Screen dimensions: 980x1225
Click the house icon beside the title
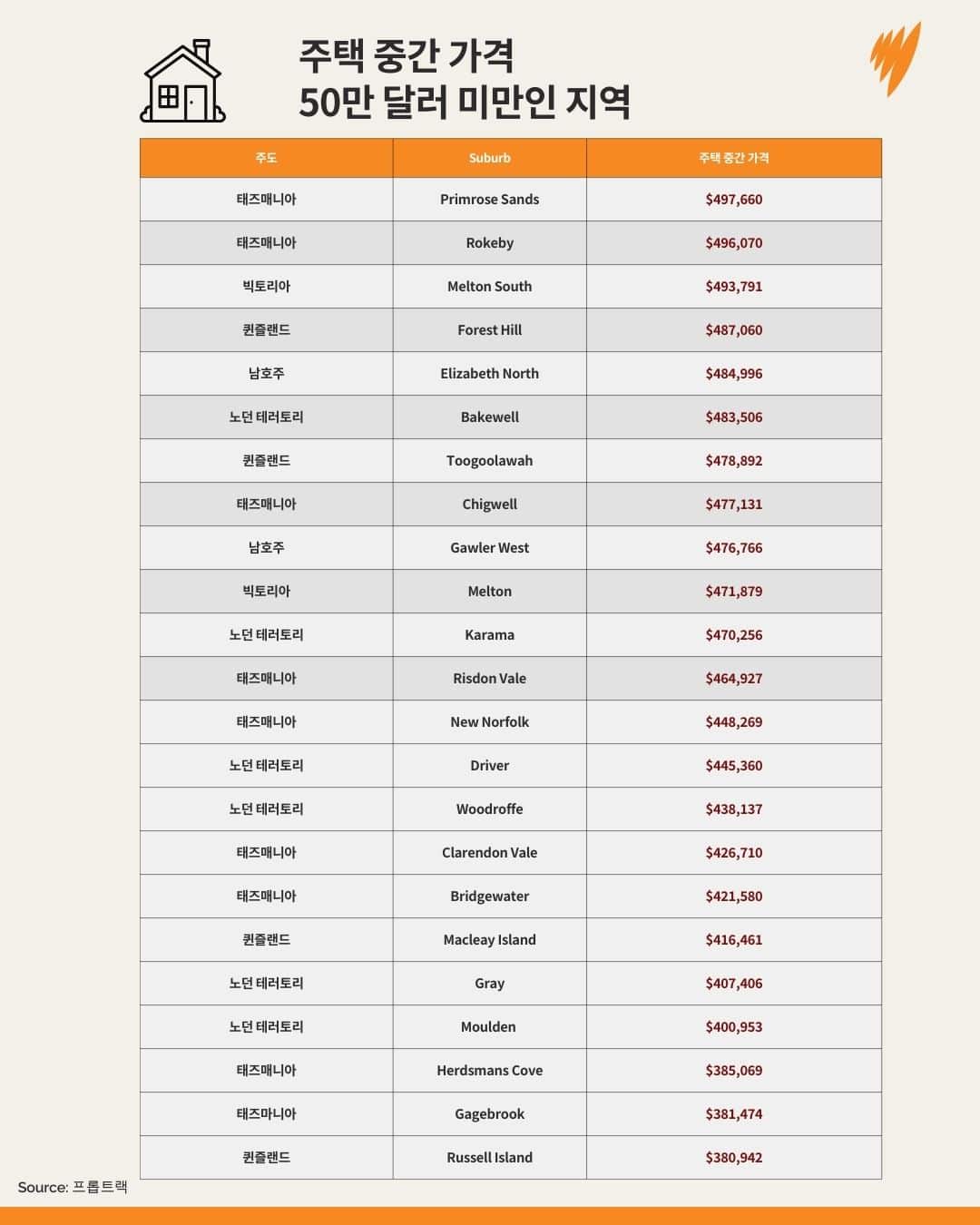tap(182, 81)
